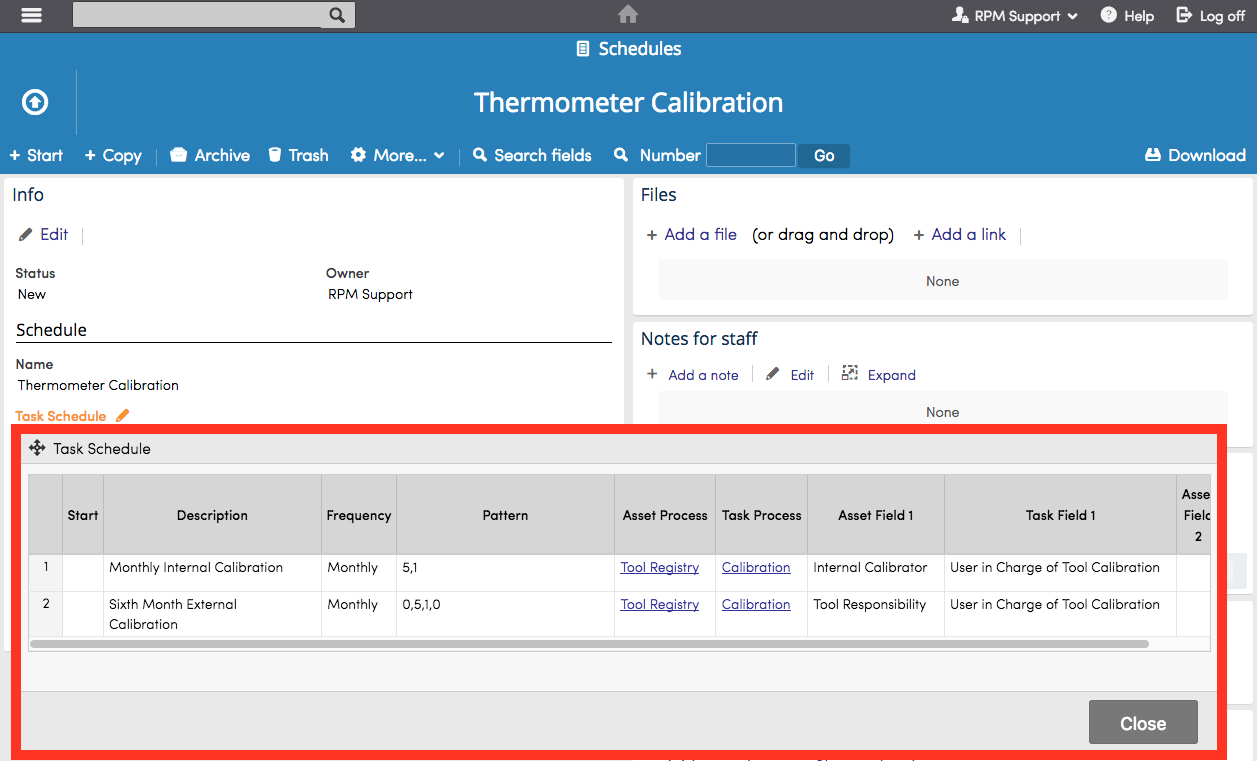Click the Go button

coord(824,155)
